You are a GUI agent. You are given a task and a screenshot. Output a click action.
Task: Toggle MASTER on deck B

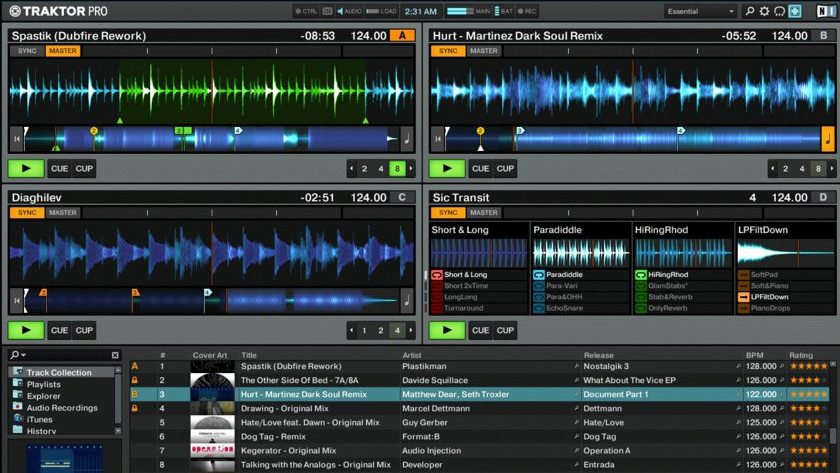pos(484,51)
